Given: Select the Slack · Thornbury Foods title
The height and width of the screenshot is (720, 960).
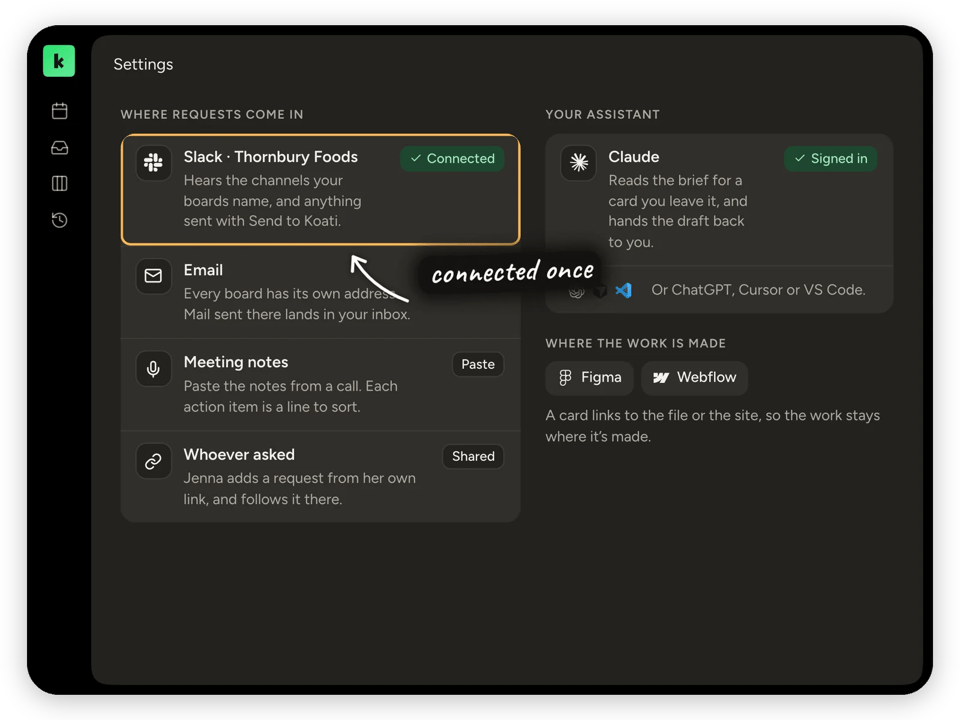Looking at the screenshot, I should click(x=271, y=157).
